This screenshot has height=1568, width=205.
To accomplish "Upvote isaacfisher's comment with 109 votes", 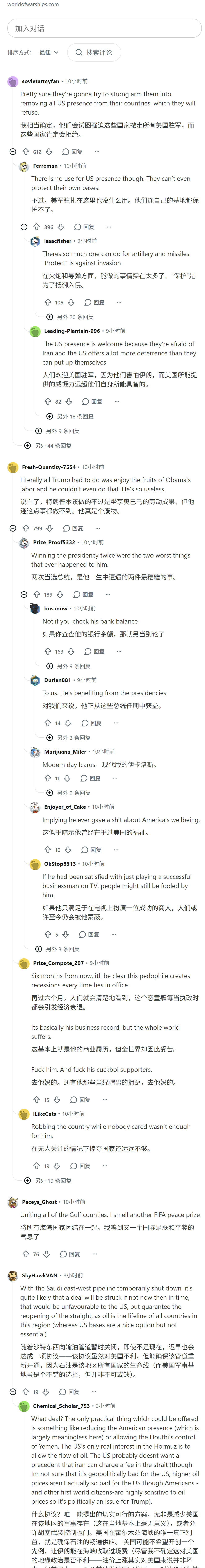I will [48, 302].
